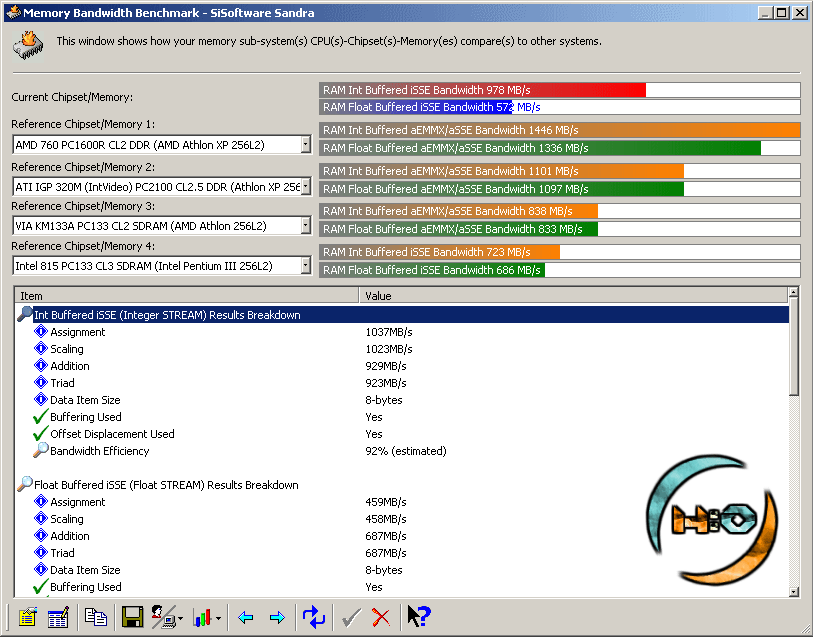Viewport: 813px width, 637px height.
Task: Click the blue RAM Float Buffered 572 MB/s bar
Action: 416,107
